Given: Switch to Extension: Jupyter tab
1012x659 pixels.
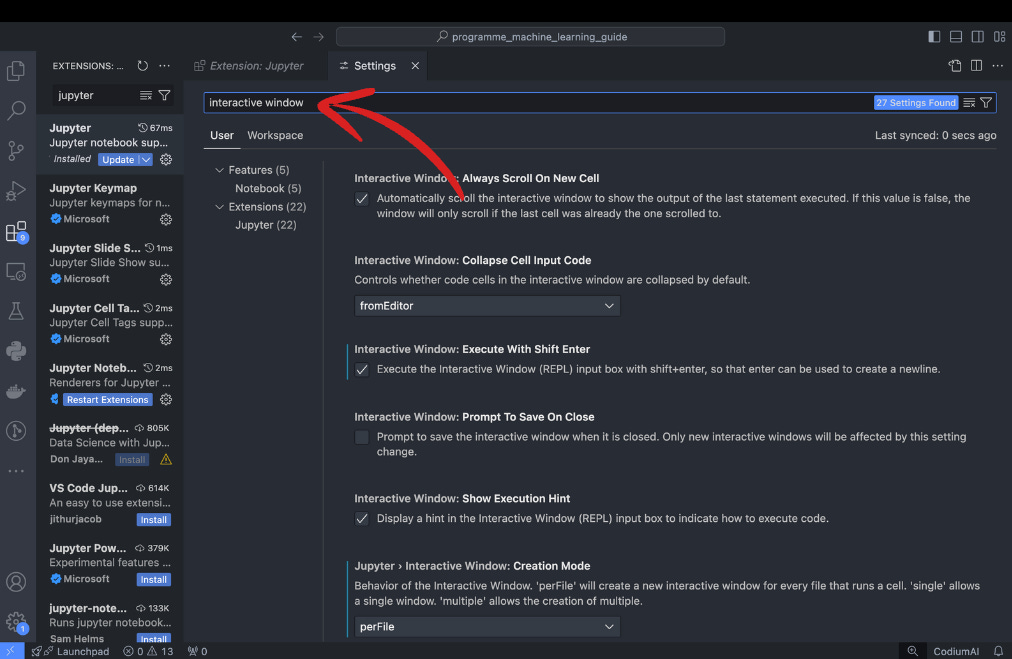Looking at the screenshot, I should [248, 66].
